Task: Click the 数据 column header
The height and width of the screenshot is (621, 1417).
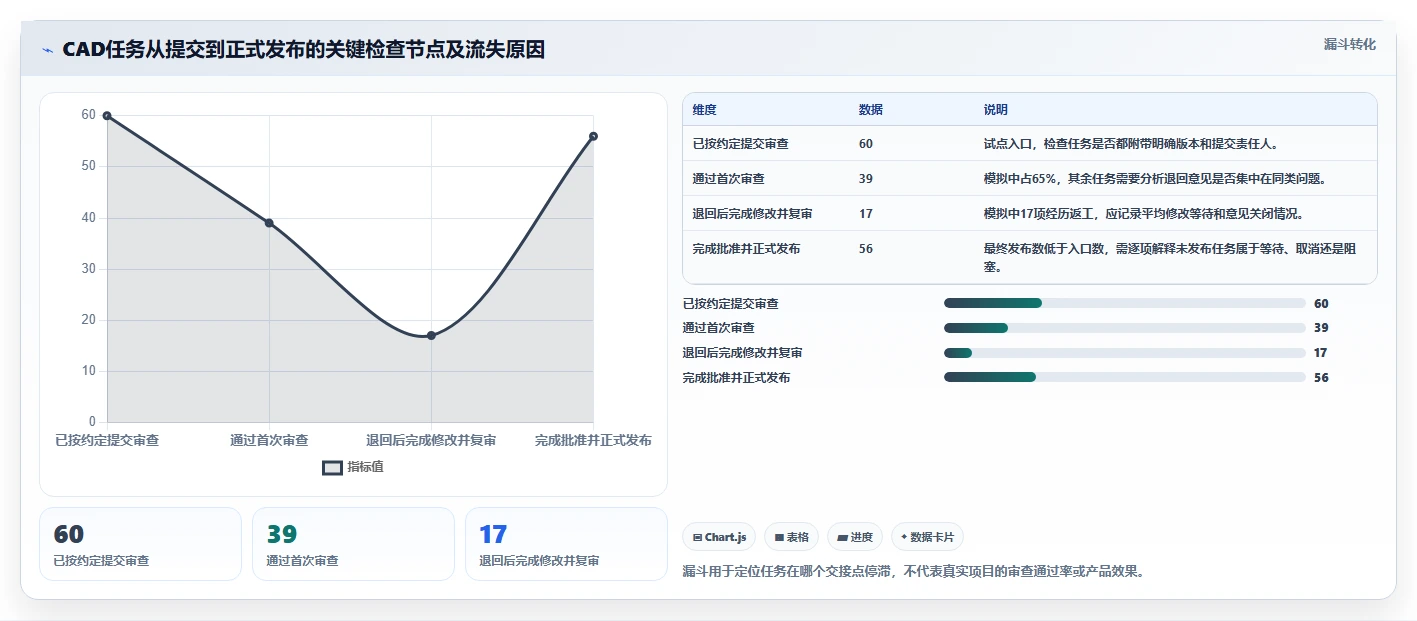Action: point(871,110)
